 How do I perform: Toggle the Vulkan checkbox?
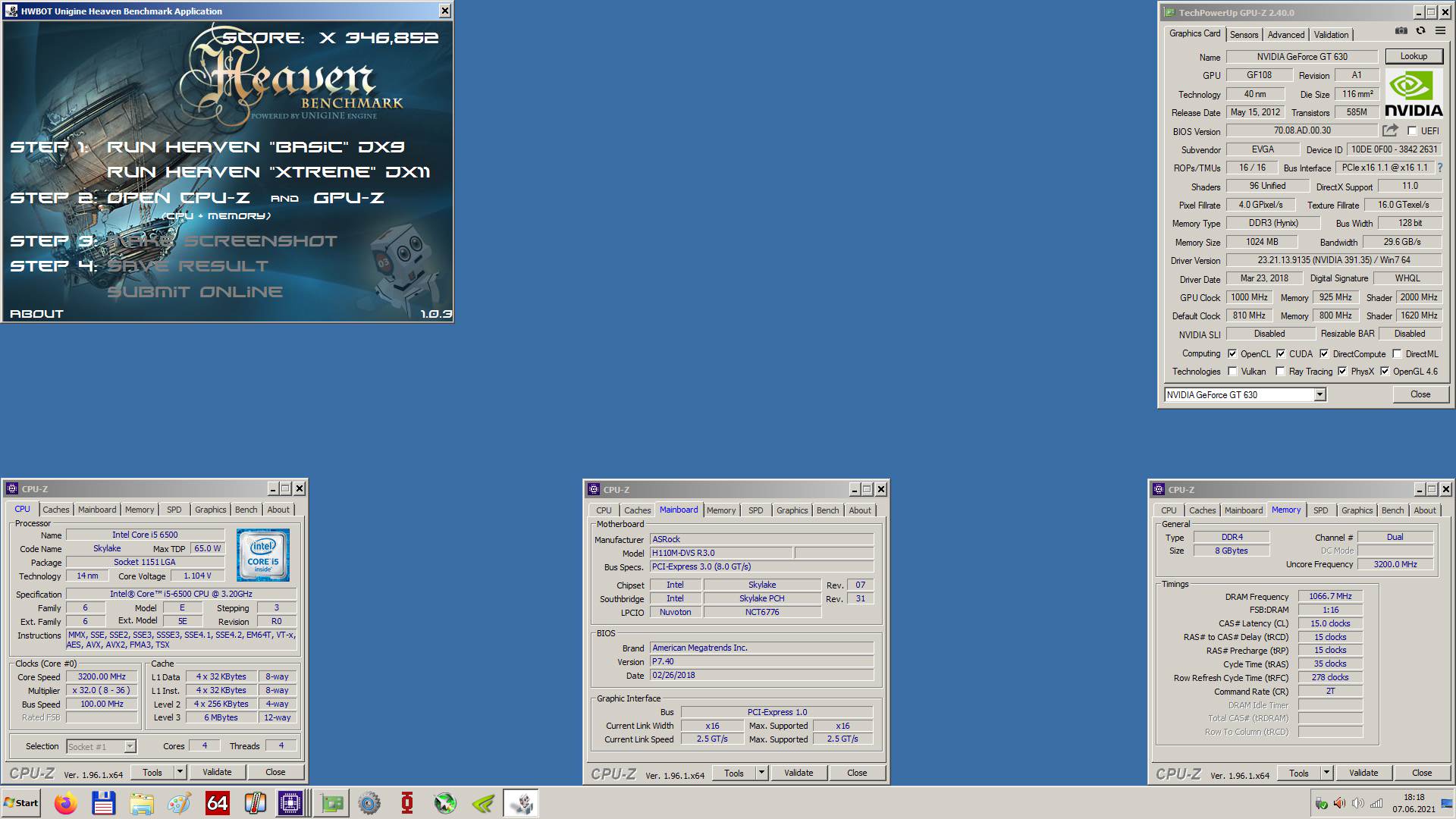point(1232,372)
